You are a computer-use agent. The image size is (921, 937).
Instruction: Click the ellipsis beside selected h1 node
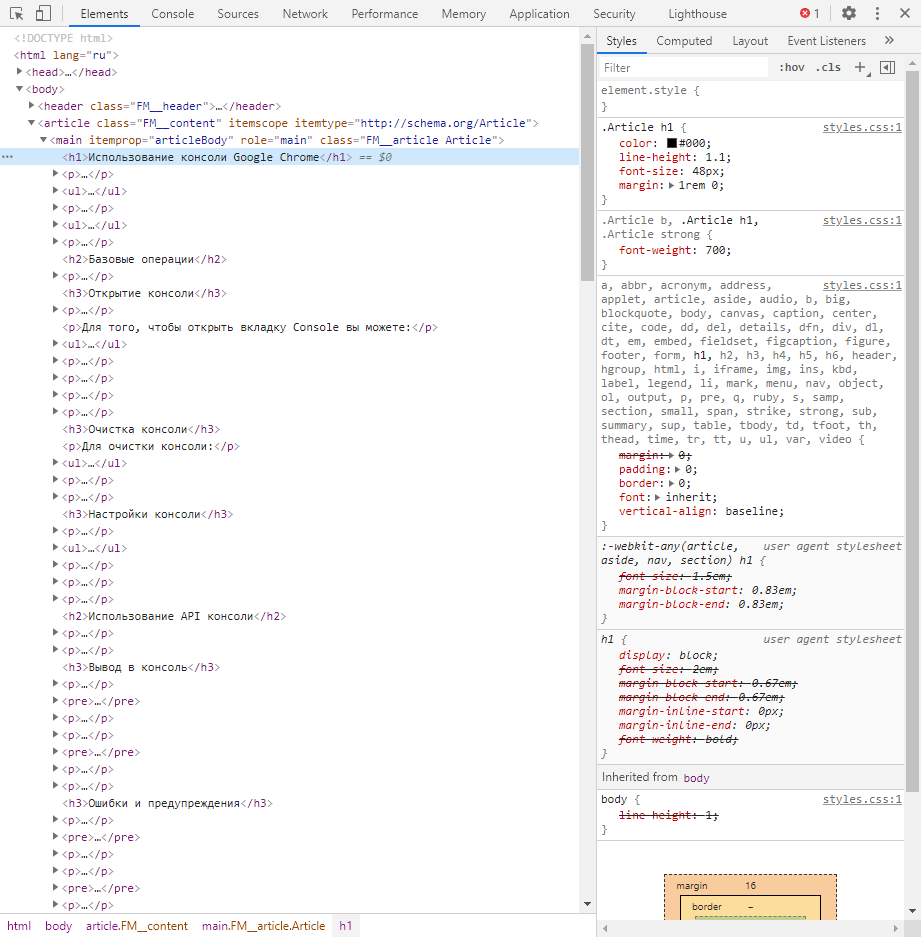(x=8, y=157)
